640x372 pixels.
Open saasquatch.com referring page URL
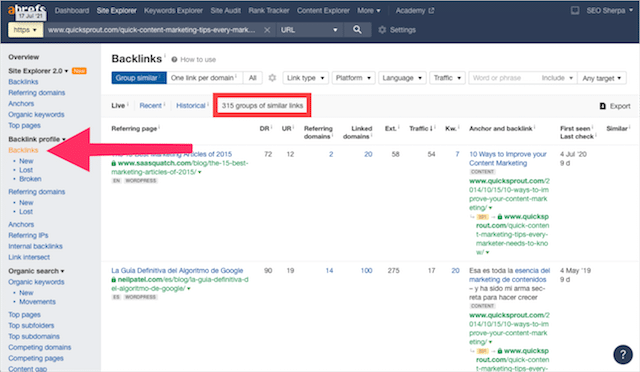pos(180,167)
